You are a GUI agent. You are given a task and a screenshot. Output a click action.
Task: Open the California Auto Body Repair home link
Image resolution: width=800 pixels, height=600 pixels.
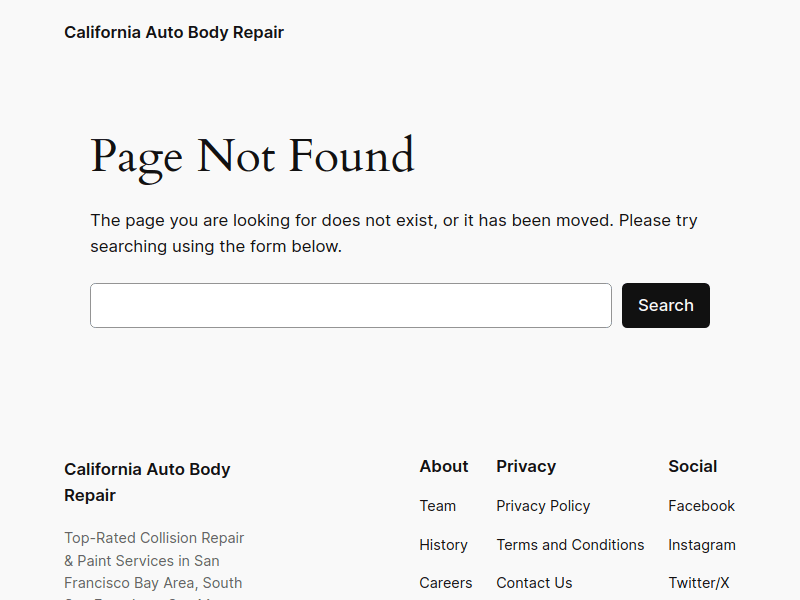pyautogui.click(x=173, y=32)
